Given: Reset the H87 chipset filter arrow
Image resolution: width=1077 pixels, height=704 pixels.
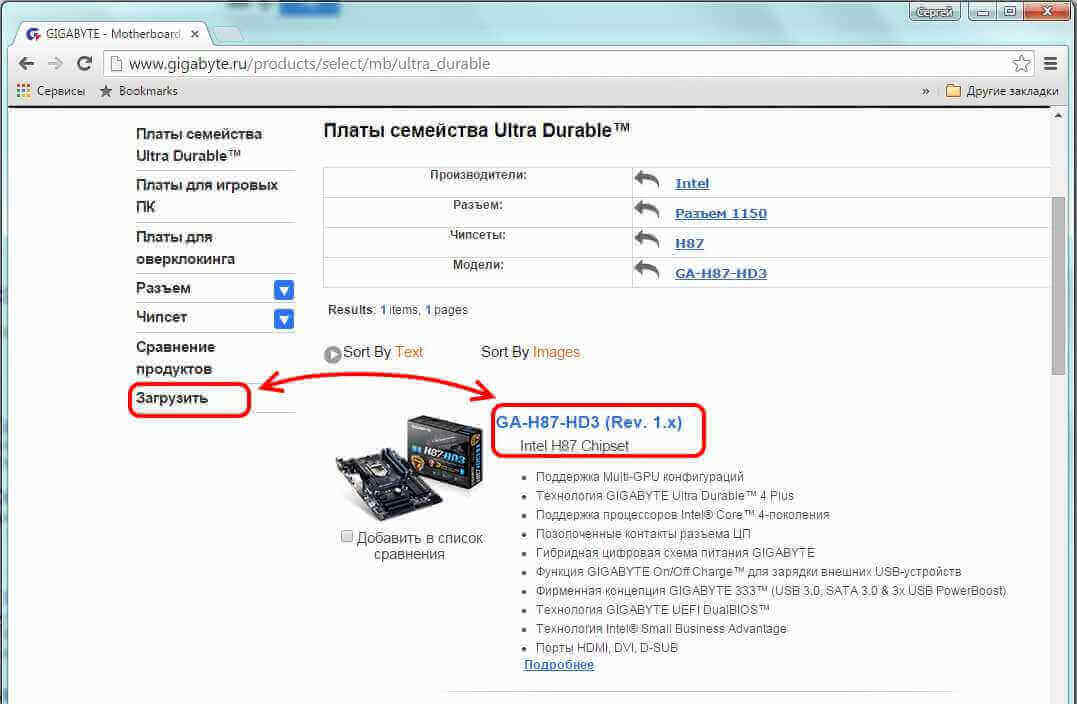Looking at the screenshot, I should click(646, 240).
